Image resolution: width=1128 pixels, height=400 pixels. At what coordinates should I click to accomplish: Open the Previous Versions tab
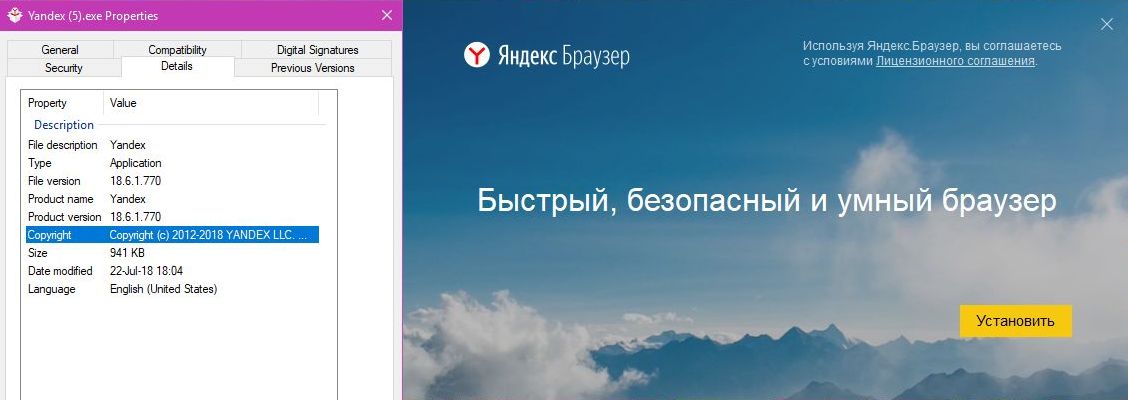(312, 68)
